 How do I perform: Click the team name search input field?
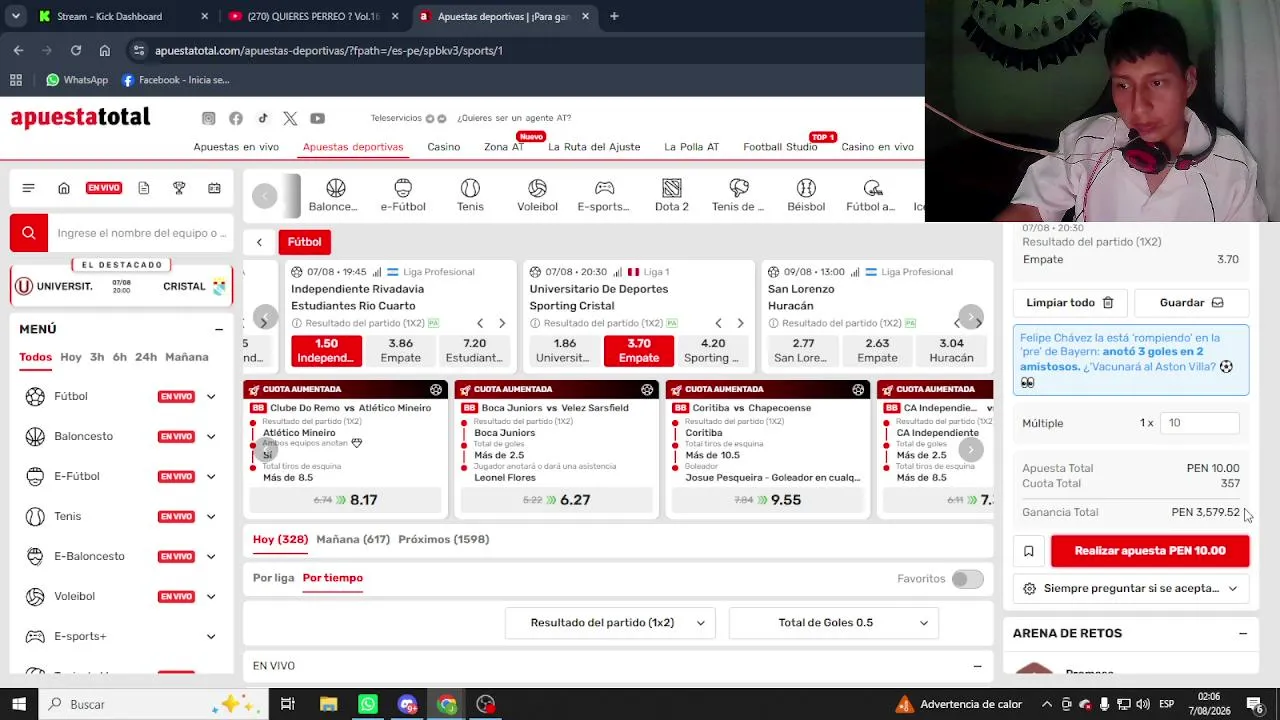click(x=141, y=233)
